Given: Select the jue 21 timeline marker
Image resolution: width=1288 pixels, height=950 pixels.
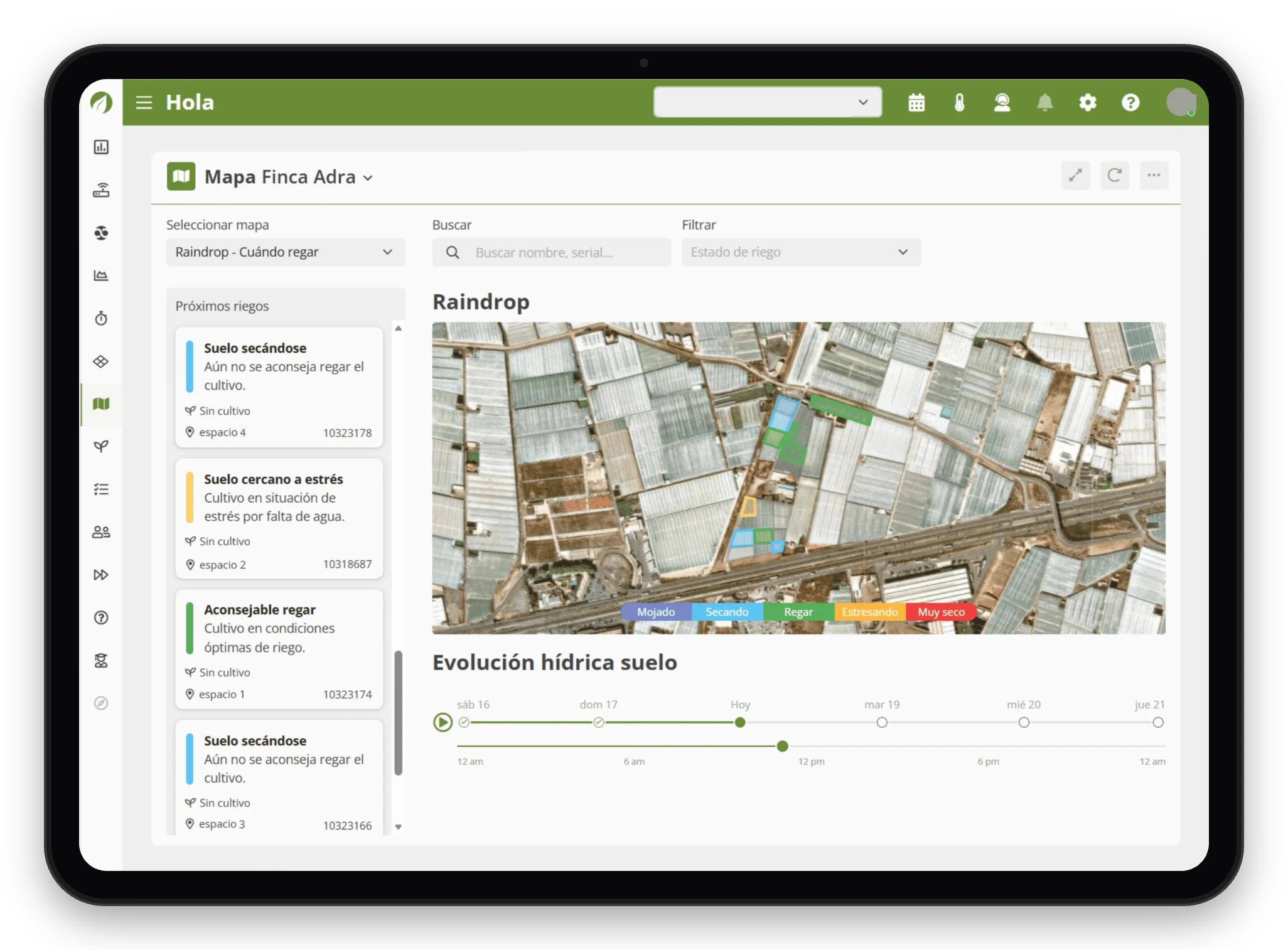Looking at the screenshot, I should click(1158, 722).
